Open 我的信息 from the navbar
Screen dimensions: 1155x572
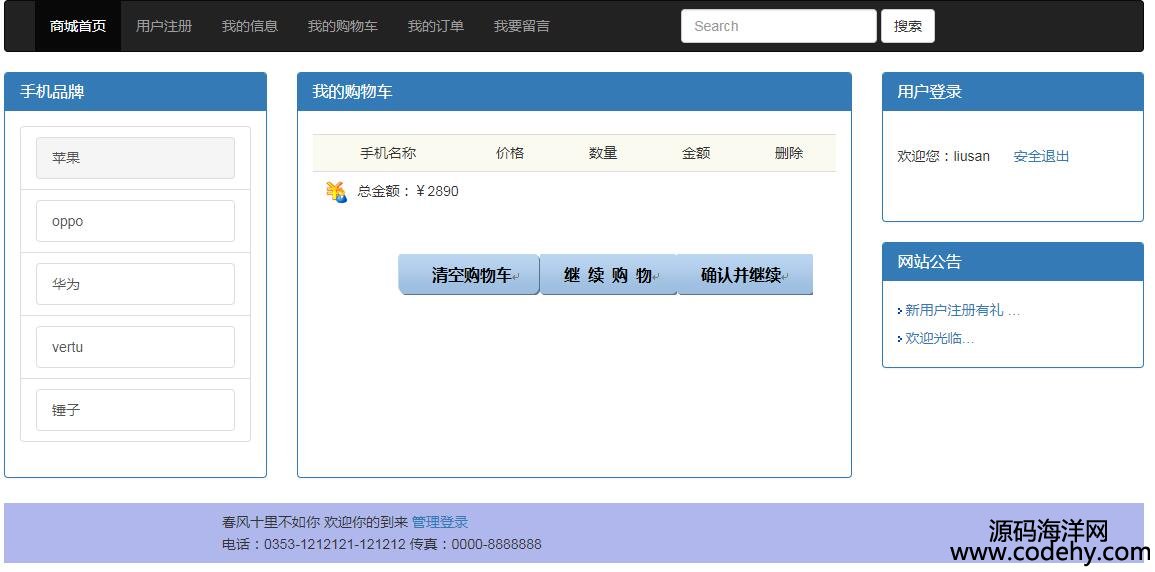pos(250,26)
